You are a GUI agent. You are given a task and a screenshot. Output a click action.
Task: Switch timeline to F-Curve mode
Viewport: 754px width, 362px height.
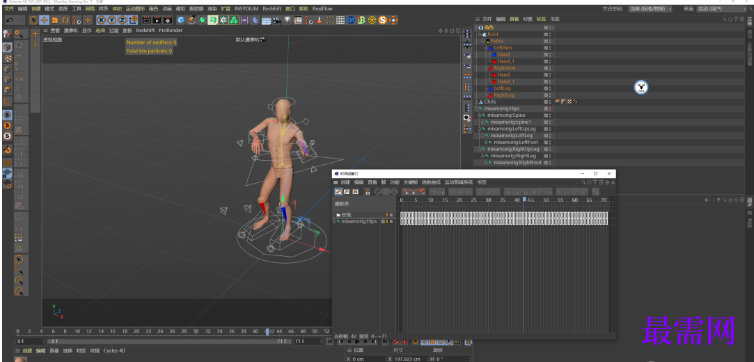(x=347, y=192)
